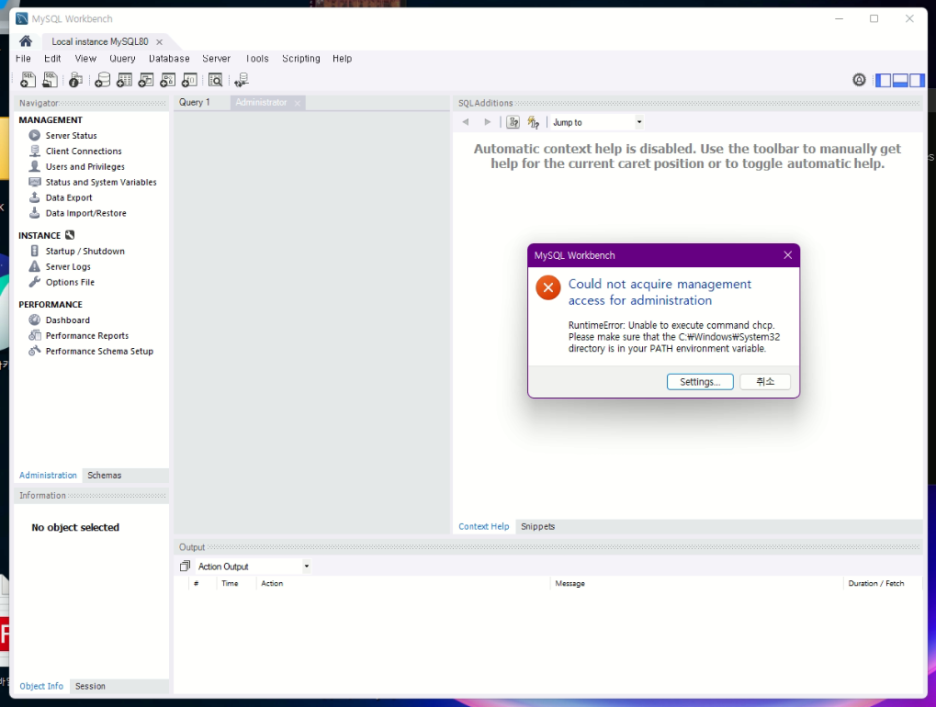Create new function toolbar icon
Viewport: 936px width, 707px height.
(x=190, y=79)
